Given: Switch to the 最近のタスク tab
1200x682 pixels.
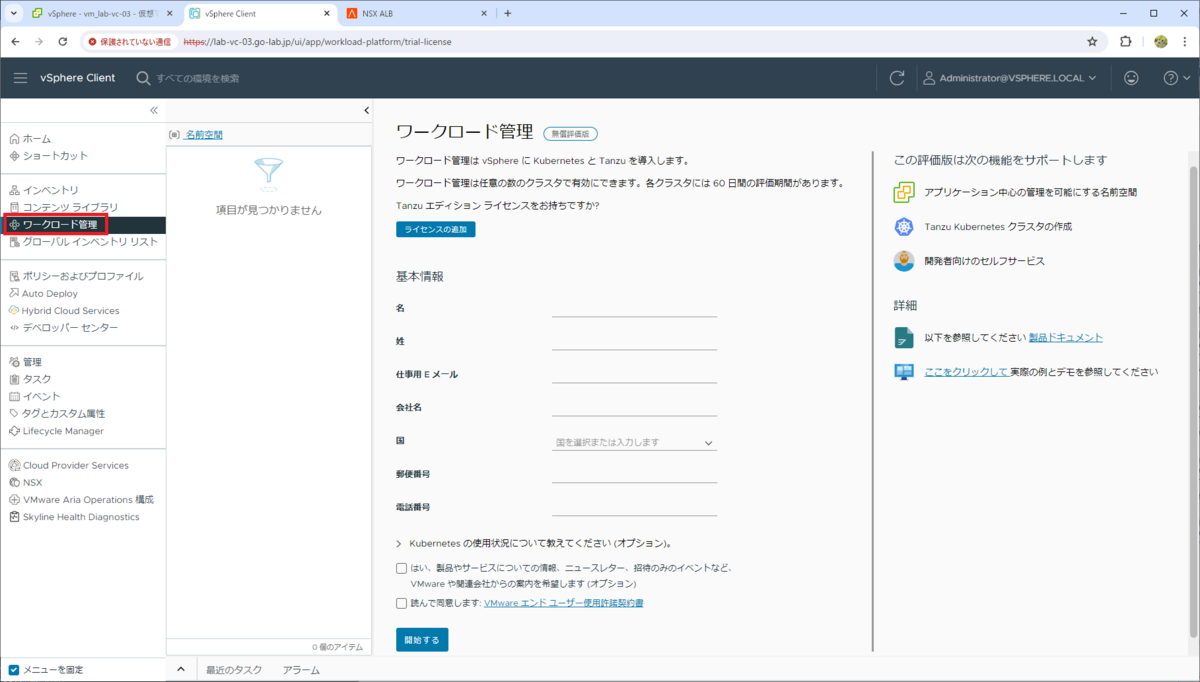Looking at the screenshot, I should click(234, 670).
